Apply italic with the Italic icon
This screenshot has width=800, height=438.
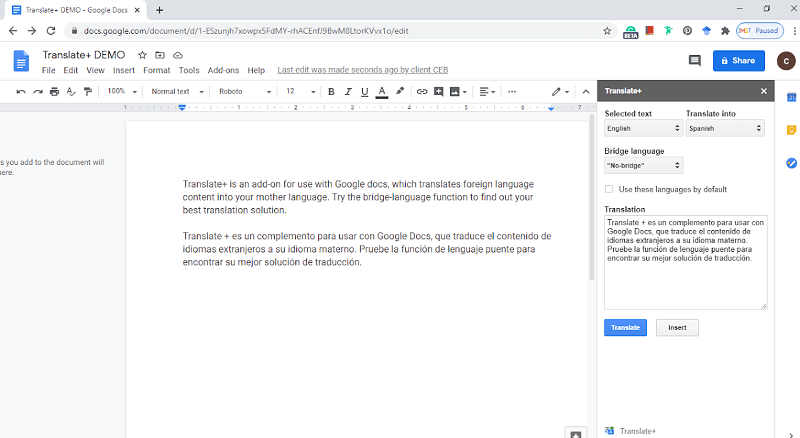(348, 91)
